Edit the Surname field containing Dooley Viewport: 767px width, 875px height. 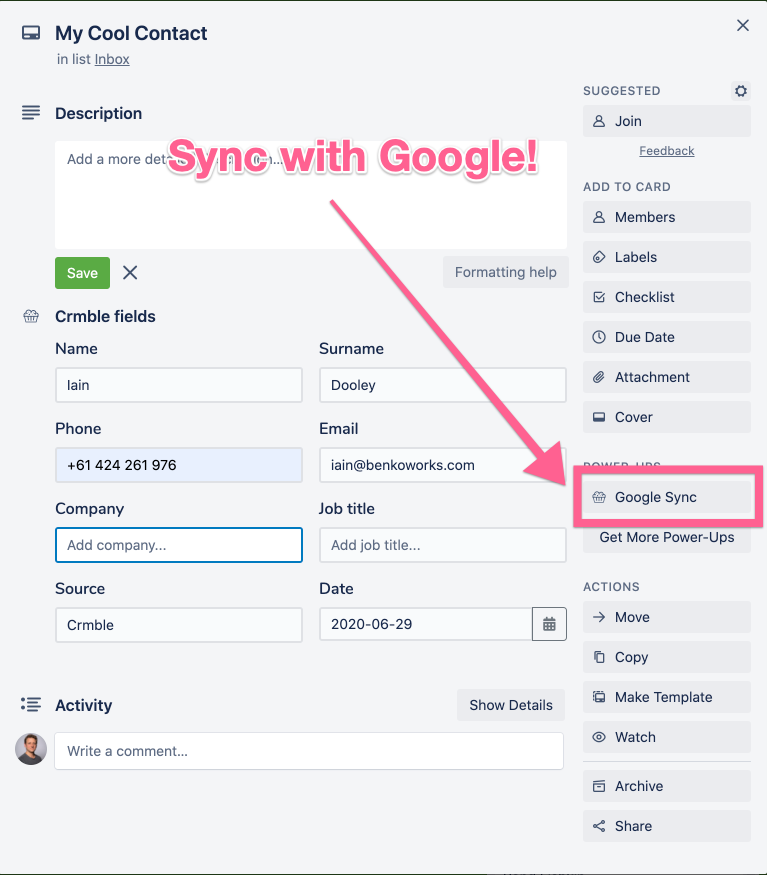(x=443, y=385)
